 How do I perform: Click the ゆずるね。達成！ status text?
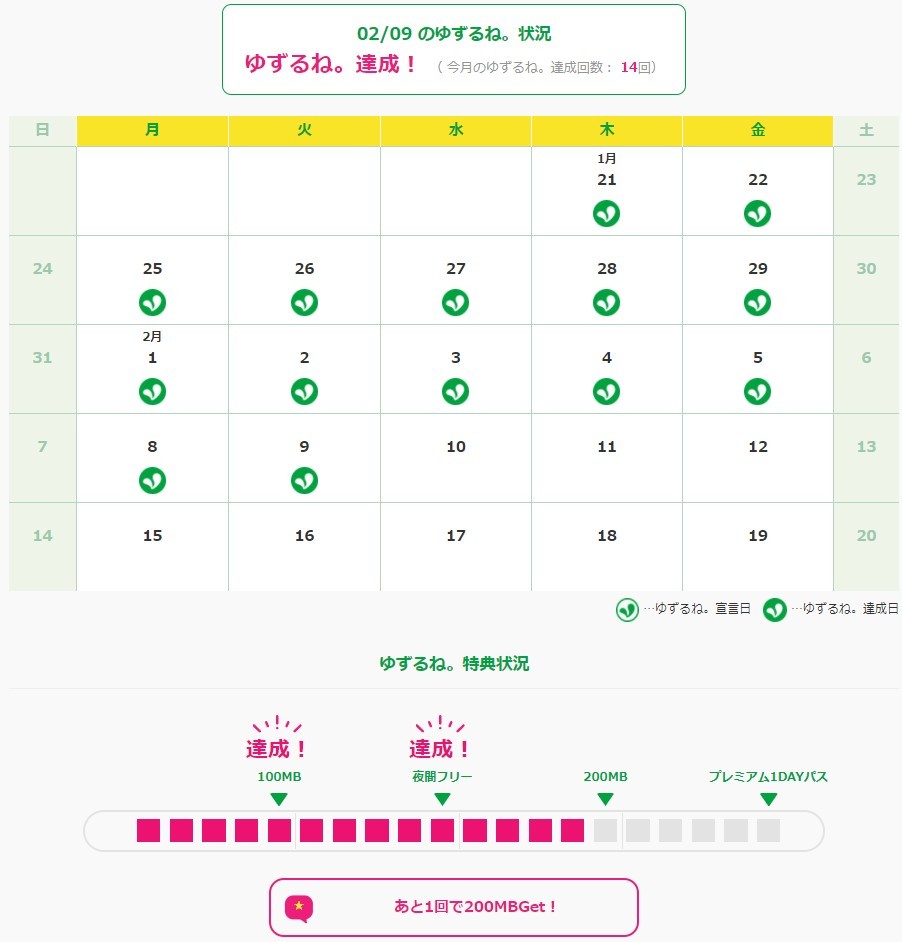coord(331,64)
